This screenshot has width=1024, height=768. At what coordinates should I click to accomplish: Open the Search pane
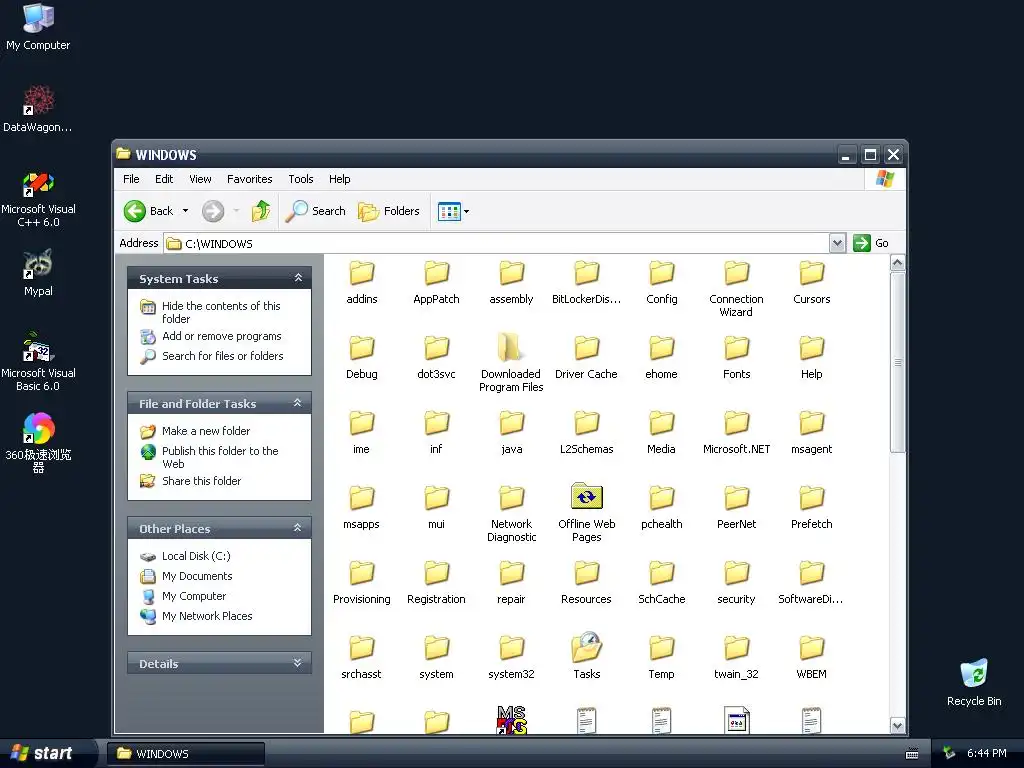click(315, 211)
